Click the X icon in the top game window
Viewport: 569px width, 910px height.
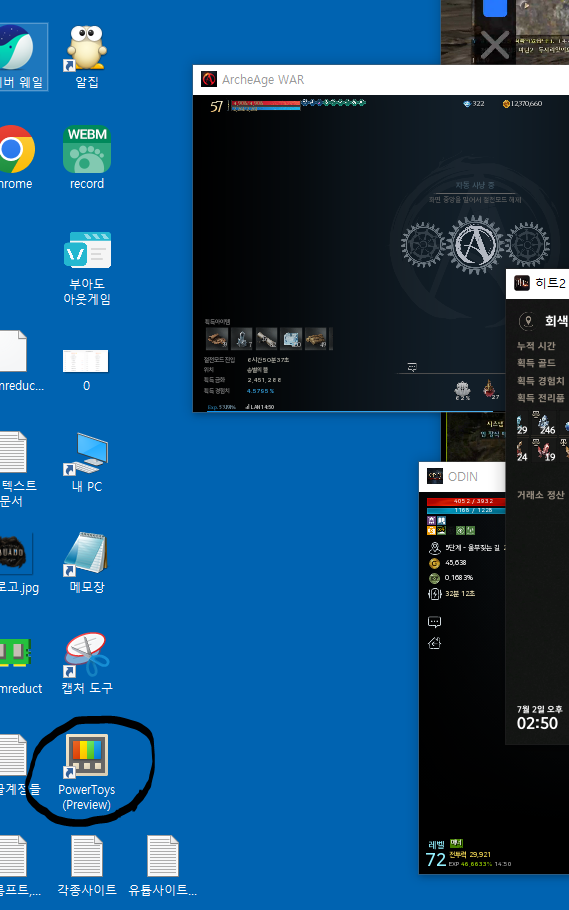pyautogui.click(x=495, y=45)
